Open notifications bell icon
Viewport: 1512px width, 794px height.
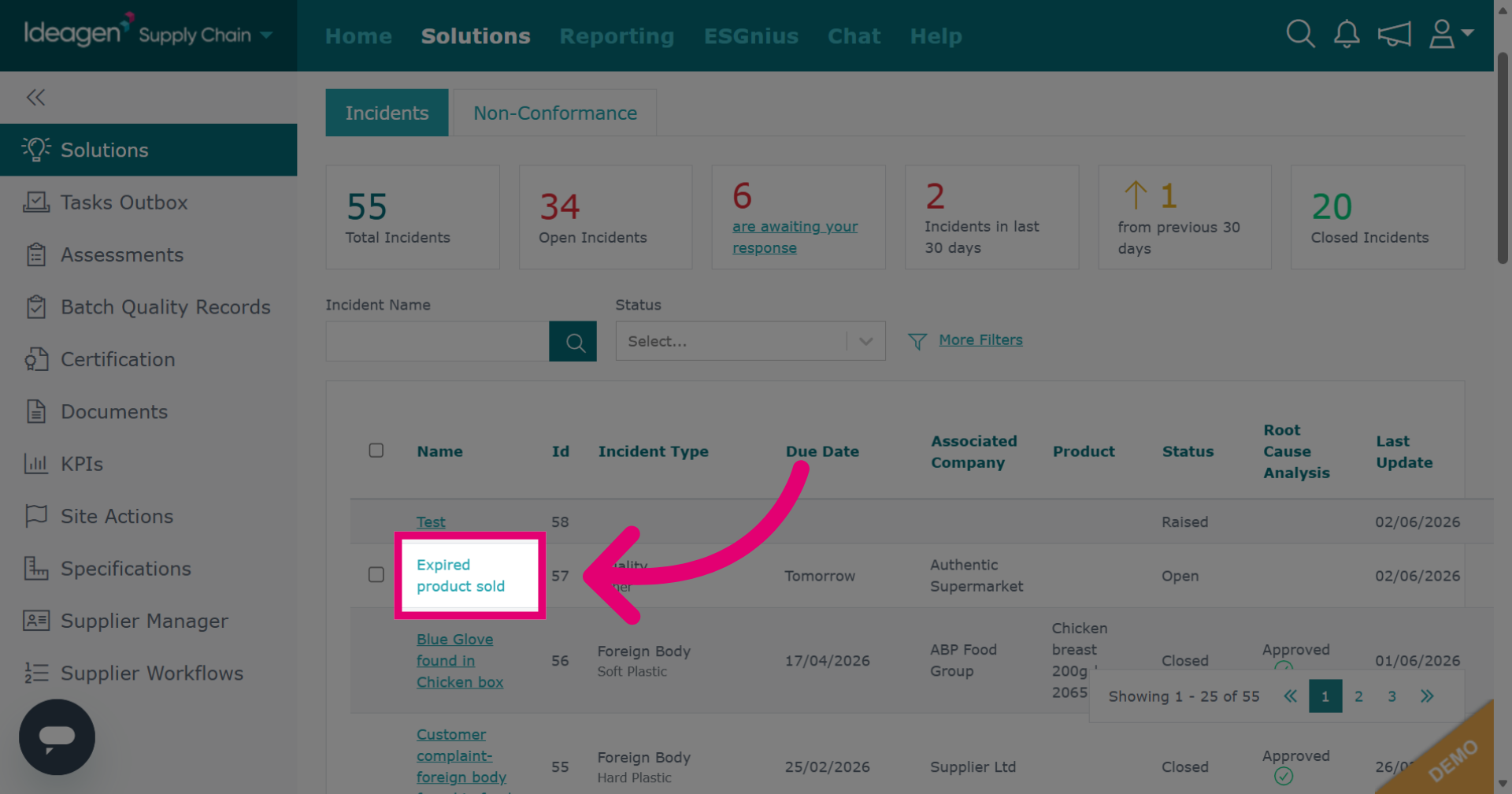1347,34
